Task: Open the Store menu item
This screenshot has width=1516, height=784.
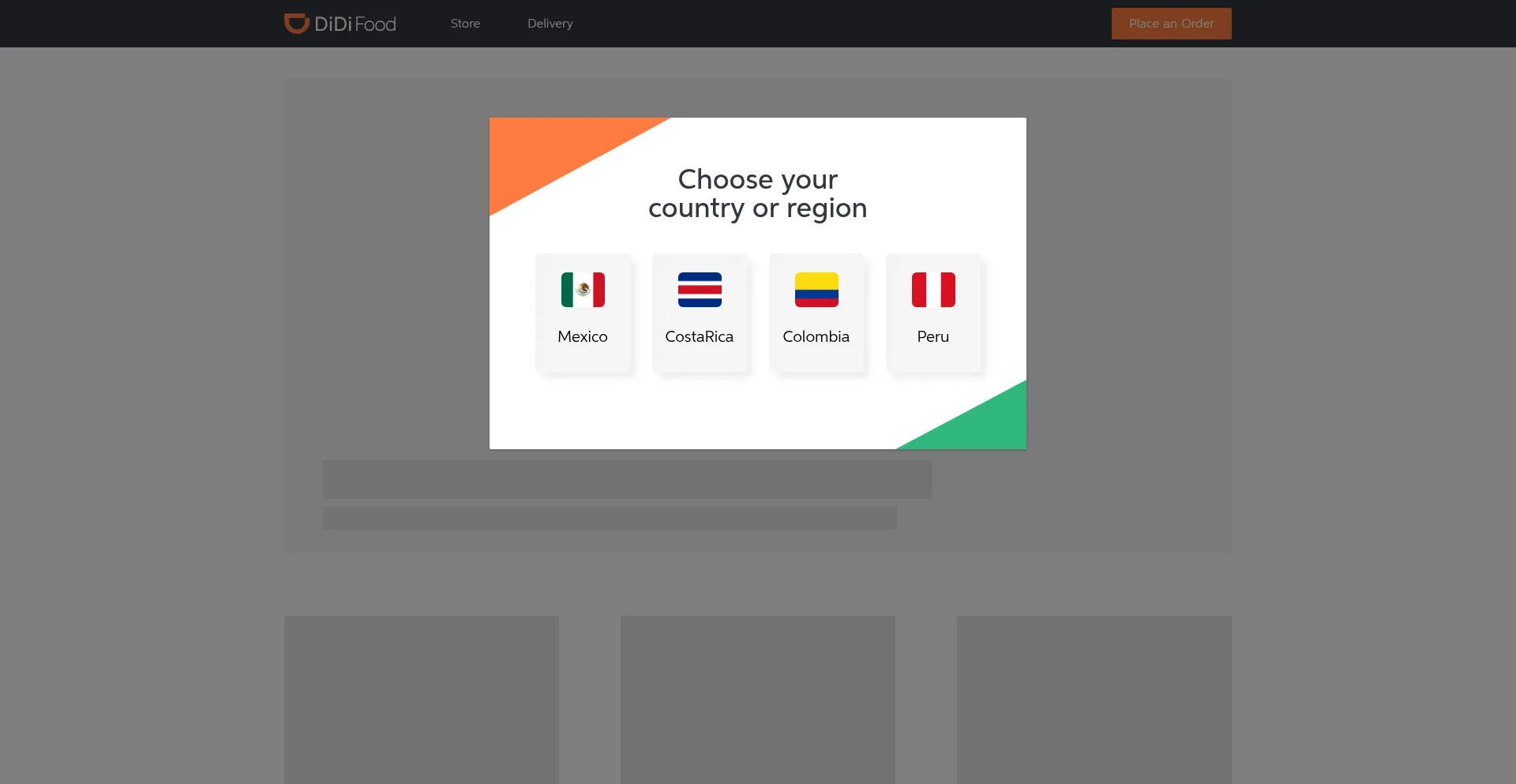Action: click(465, 24)
